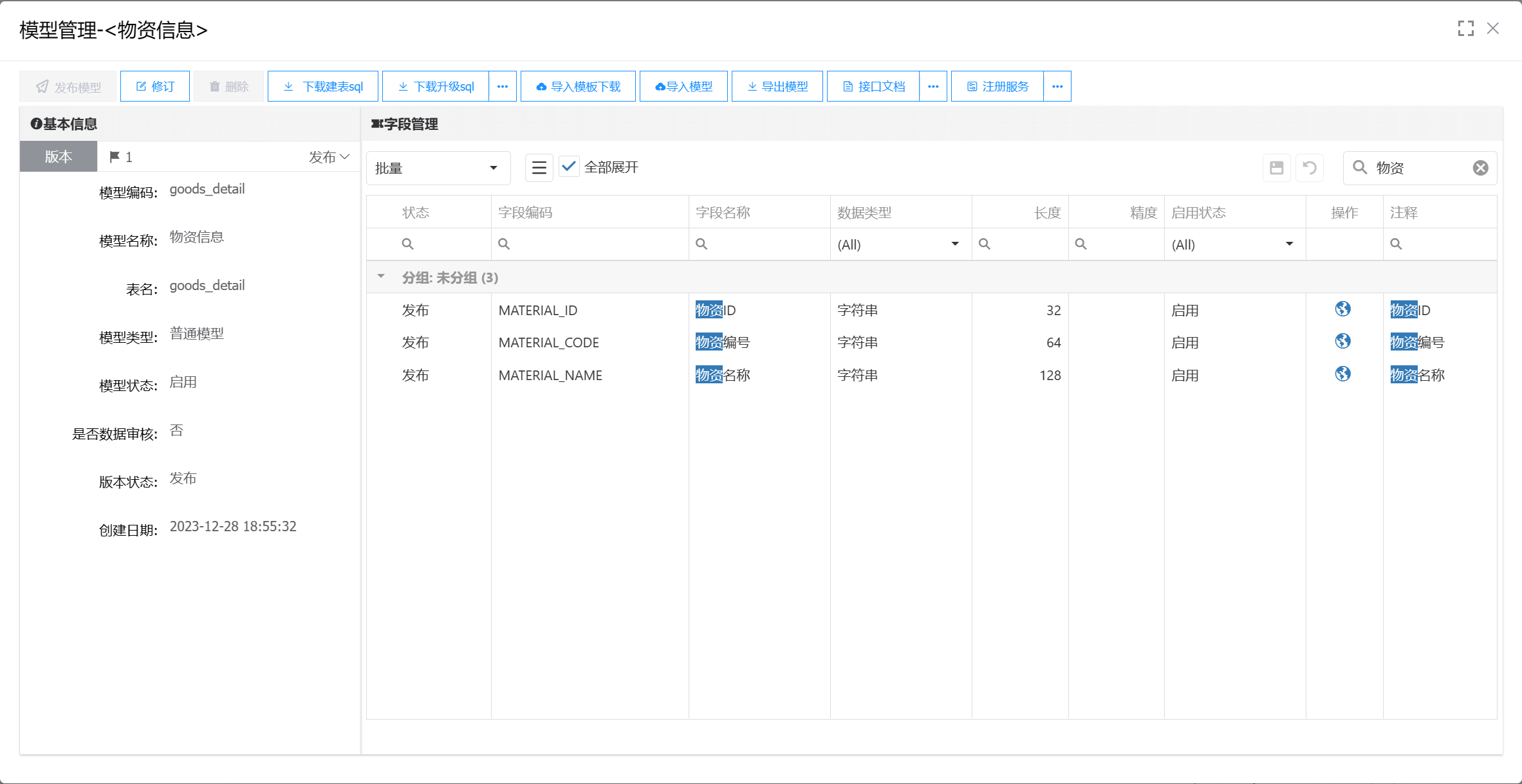Click the undo revert icon

[x=1309, y=168]
